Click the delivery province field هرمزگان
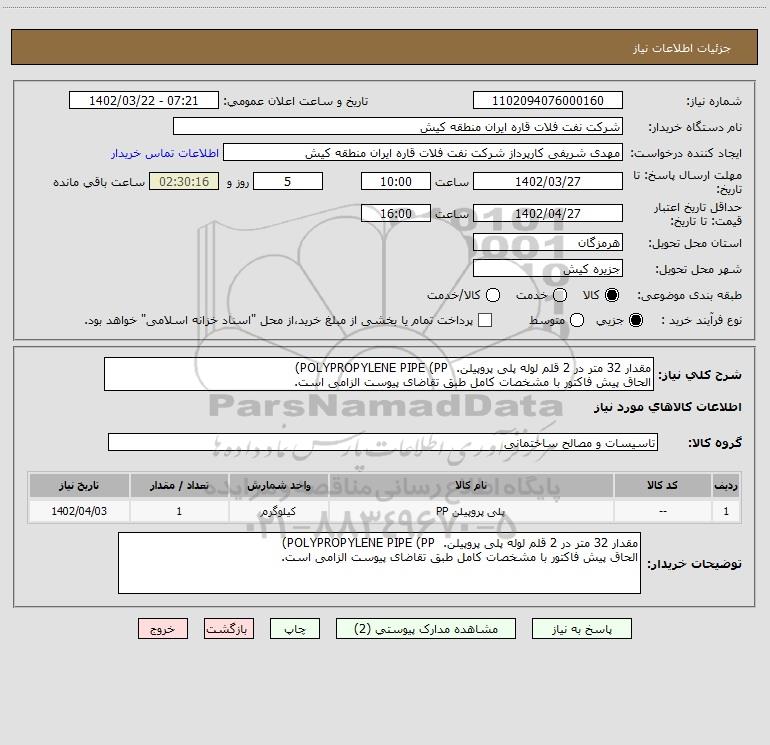 tap(548, 242)
